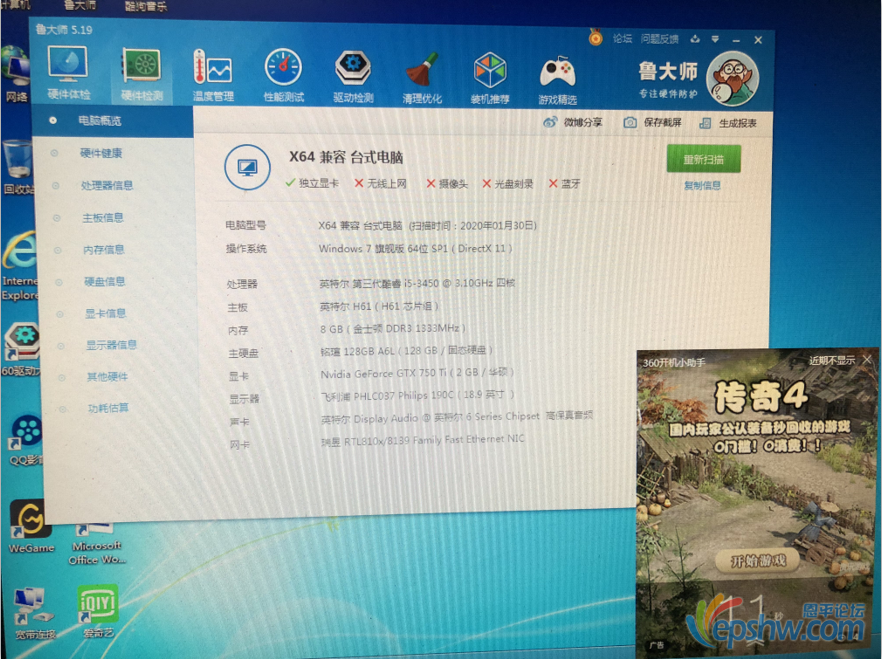Open 温度管理 temperature management
This screenshot has width=882, height=659.
pos(213,75)
